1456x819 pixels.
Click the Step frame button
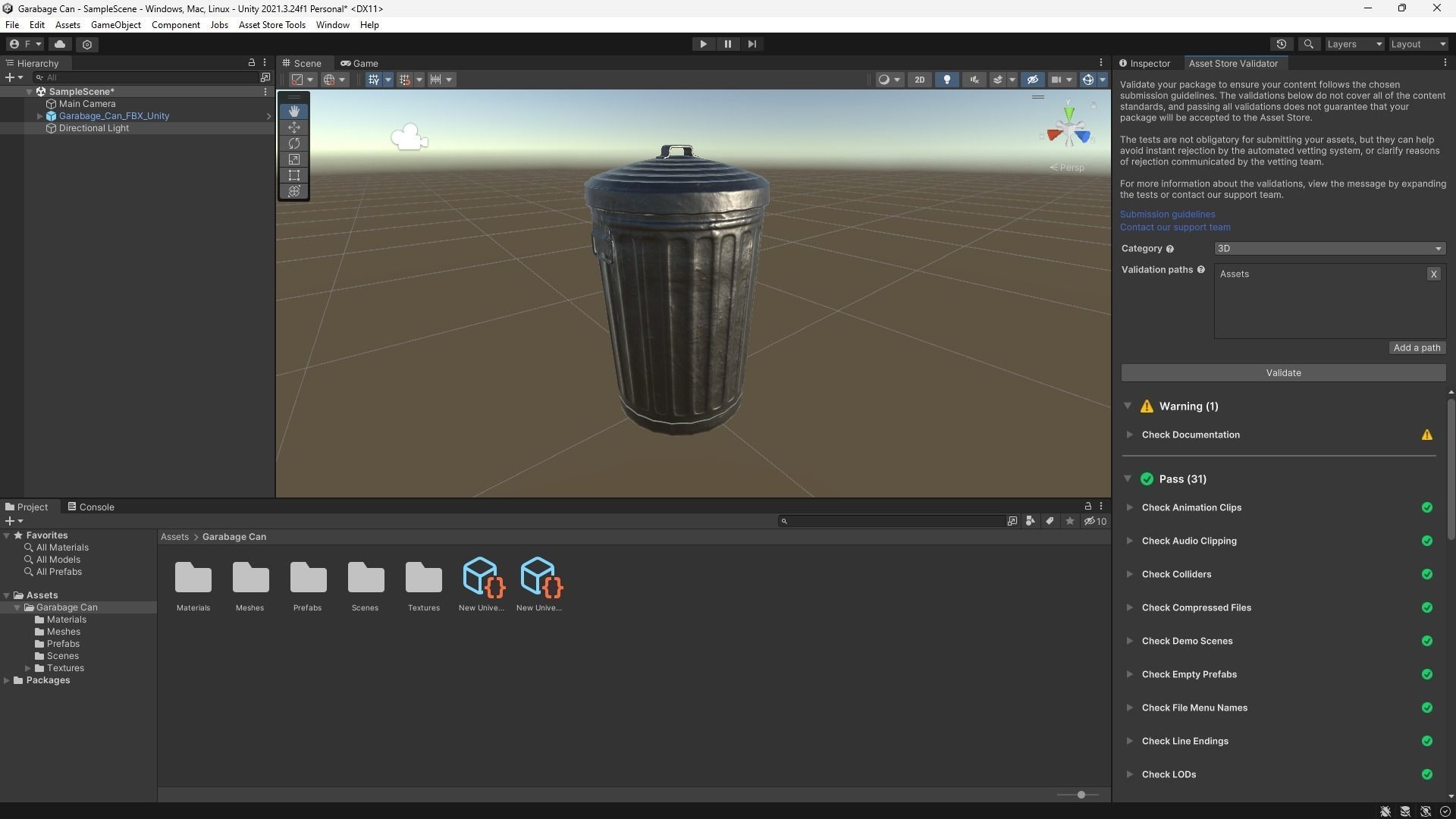tap(752, 44)
